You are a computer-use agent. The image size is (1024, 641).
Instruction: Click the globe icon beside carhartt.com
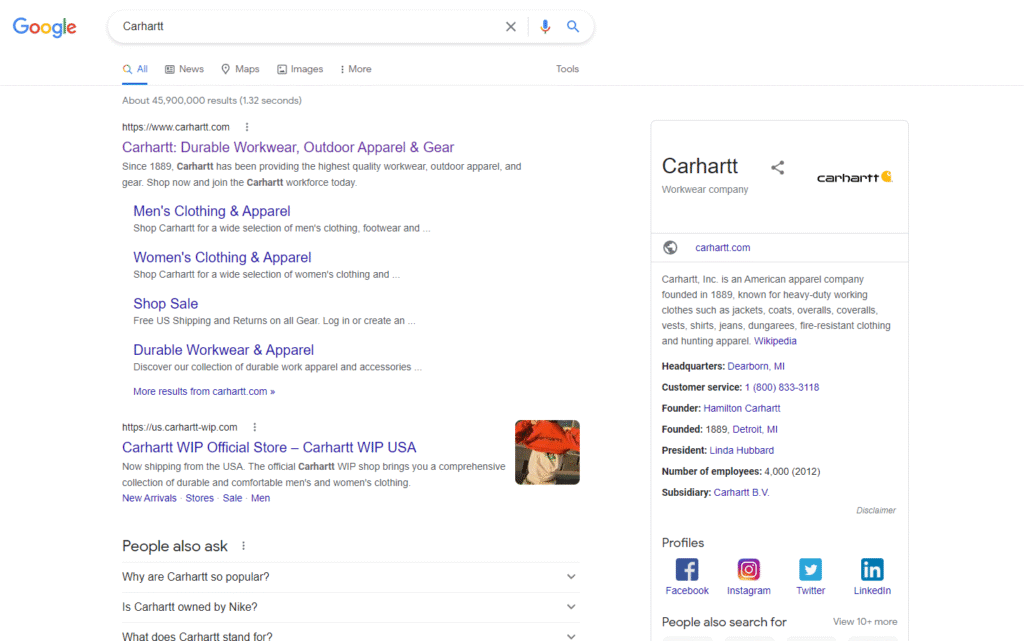pos(670,247)
